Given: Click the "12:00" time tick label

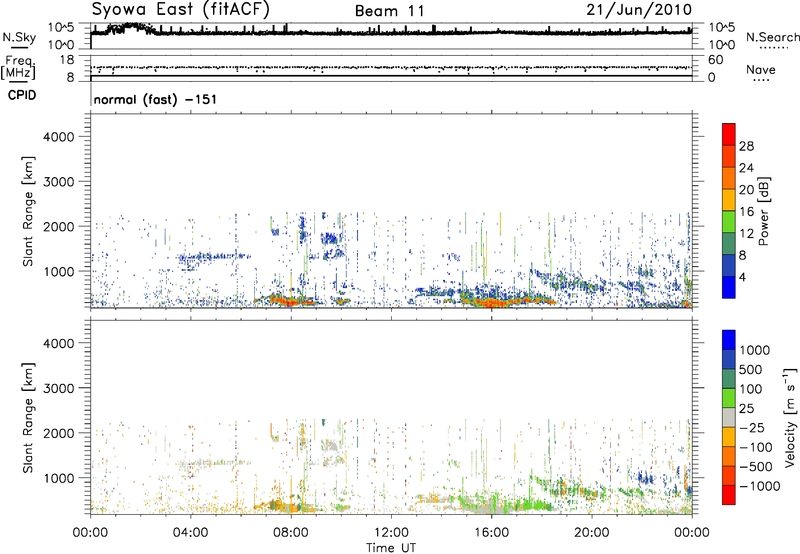Looking at the screenshot, I should (x=391, y=533).
